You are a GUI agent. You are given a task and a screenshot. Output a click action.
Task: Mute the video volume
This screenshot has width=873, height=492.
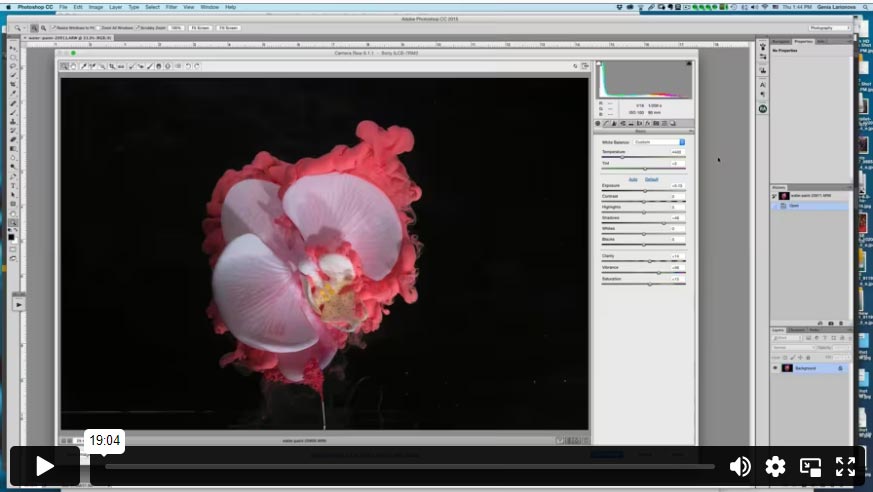[x=740, y=466]
